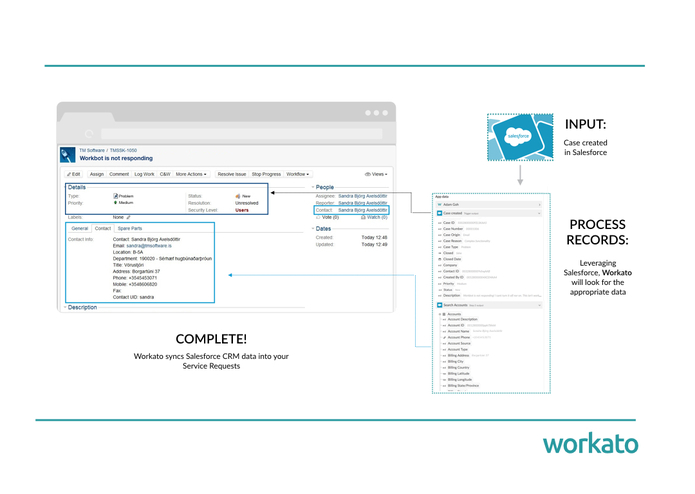Viewport: 695px width, 494px height.
Task: Click the Users security level value
Action: 242,210
